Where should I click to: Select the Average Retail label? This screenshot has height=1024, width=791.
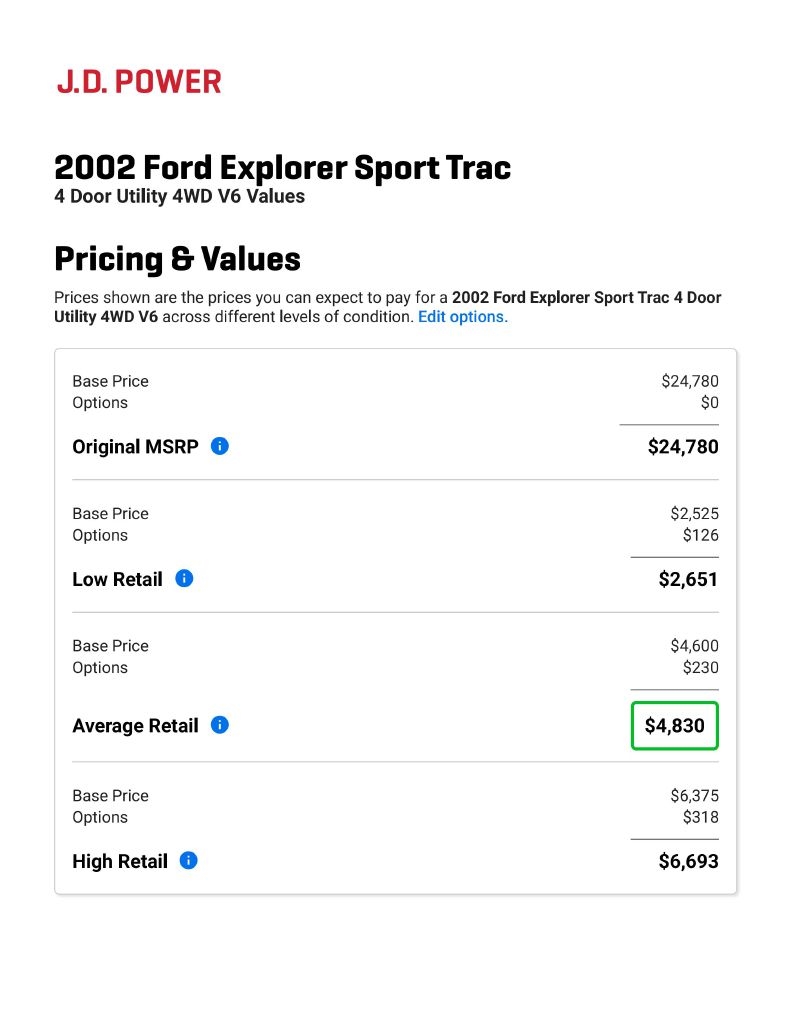pos(135,726)
